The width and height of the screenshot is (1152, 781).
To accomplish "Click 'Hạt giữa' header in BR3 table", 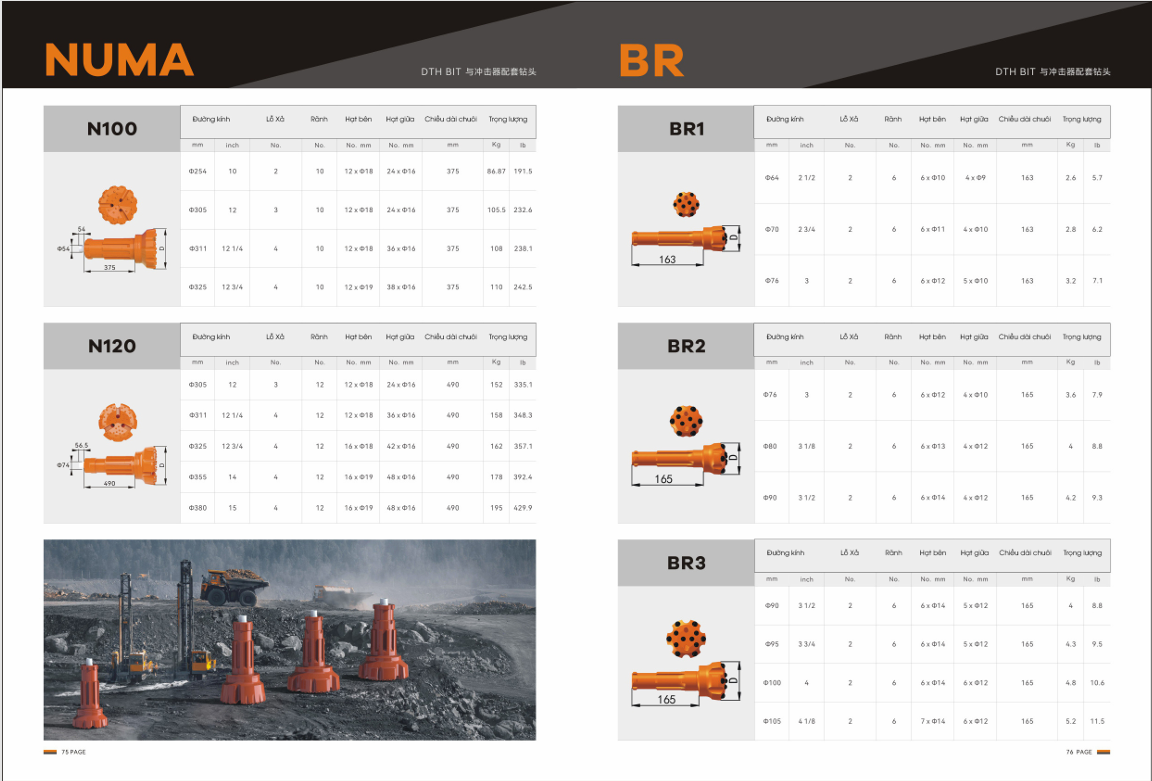I will (975, 553).
